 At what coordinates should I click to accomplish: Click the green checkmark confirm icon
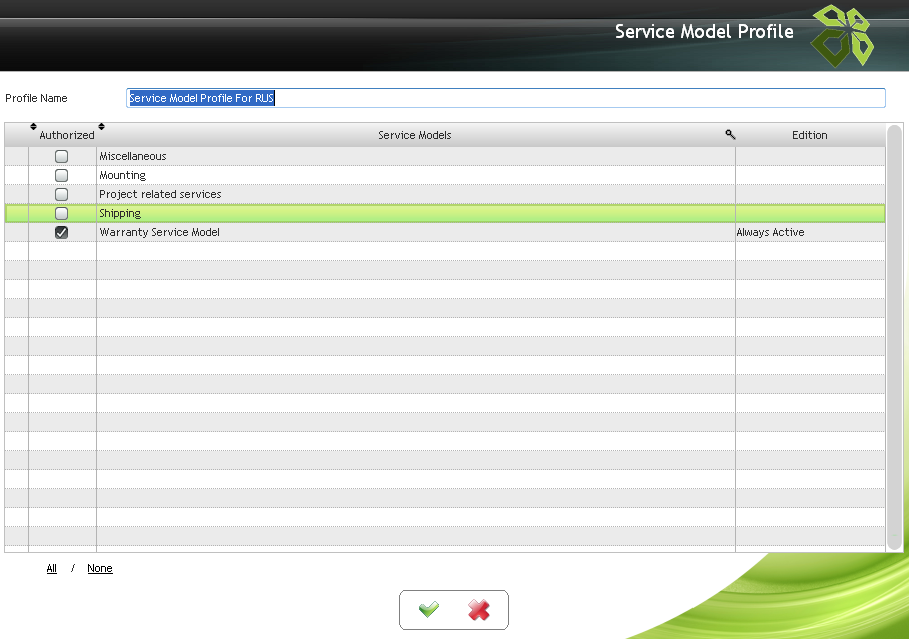[429, 610]
